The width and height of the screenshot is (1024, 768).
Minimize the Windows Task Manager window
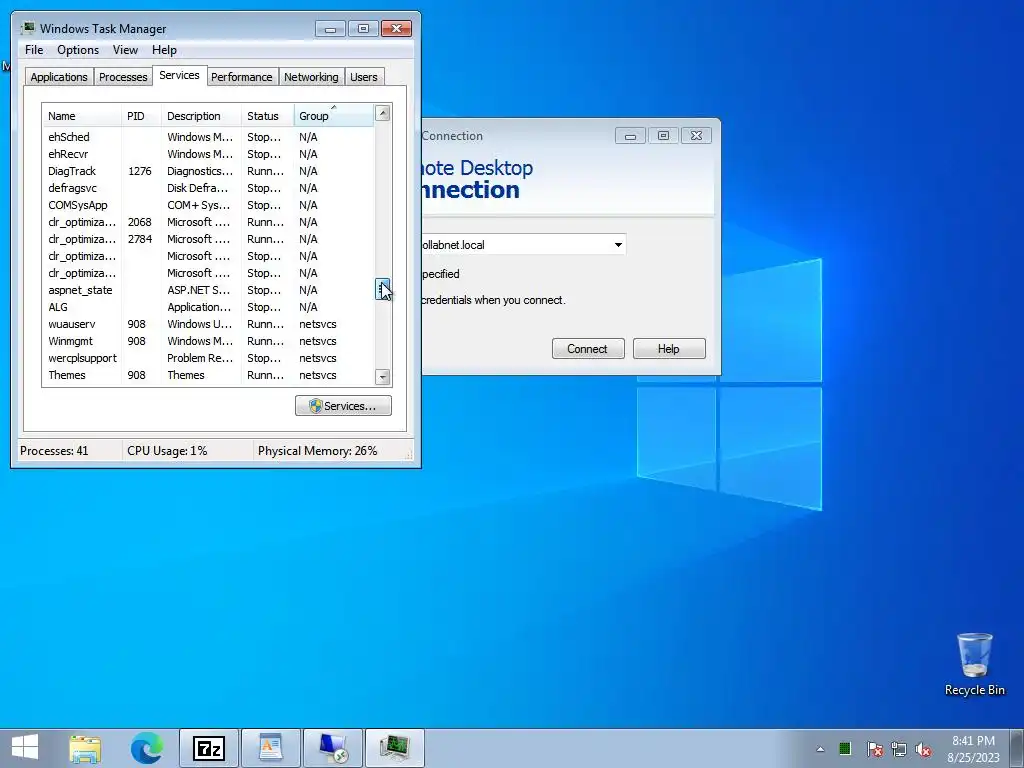coord(330,29)
